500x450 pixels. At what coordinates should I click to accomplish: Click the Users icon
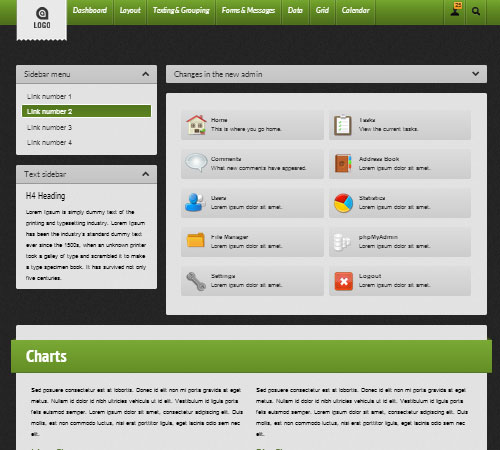(195, 202)
